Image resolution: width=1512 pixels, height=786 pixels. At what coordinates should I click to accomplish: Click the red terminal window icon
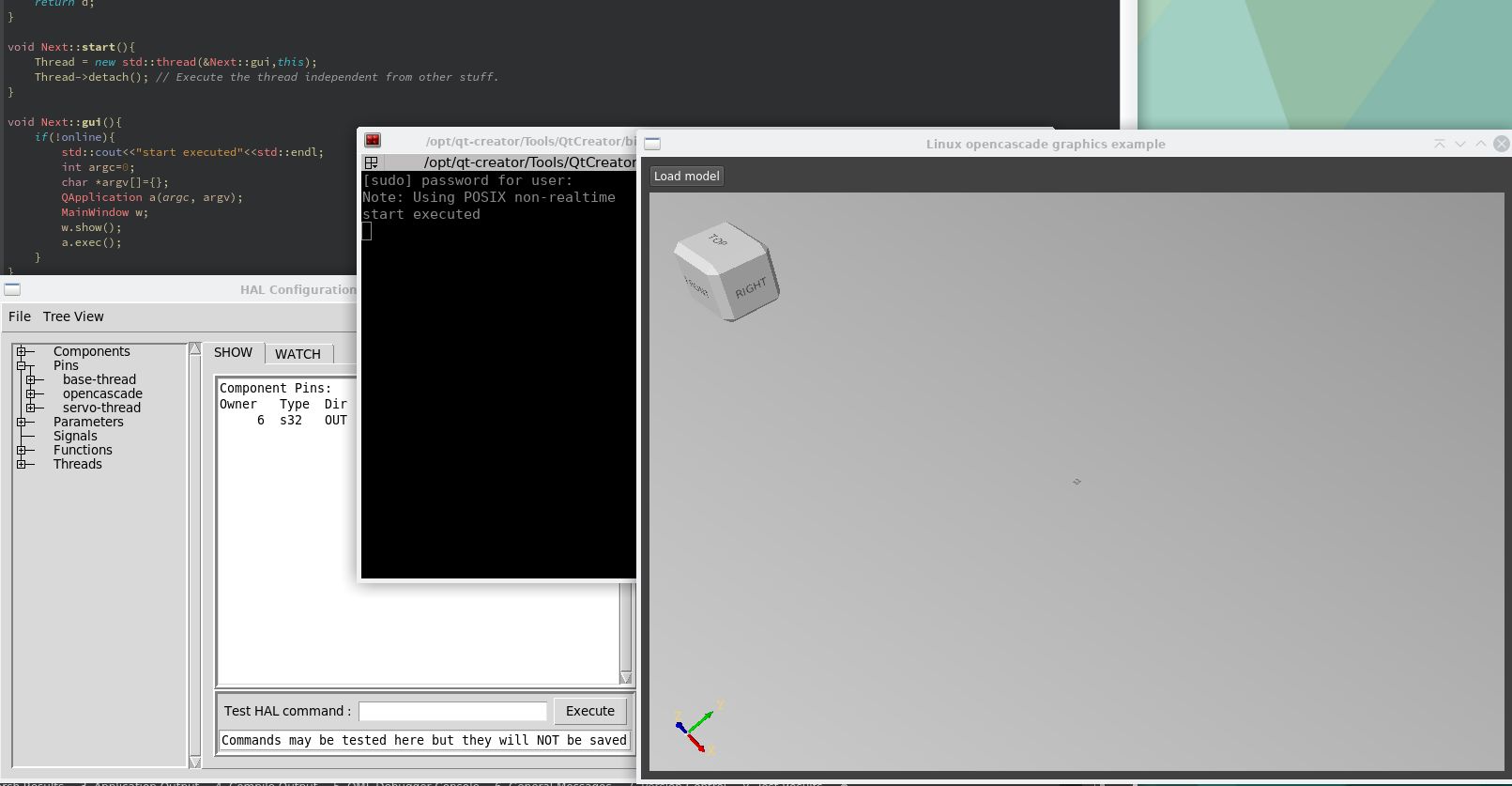pyautogui.click(x=373, y=141)
